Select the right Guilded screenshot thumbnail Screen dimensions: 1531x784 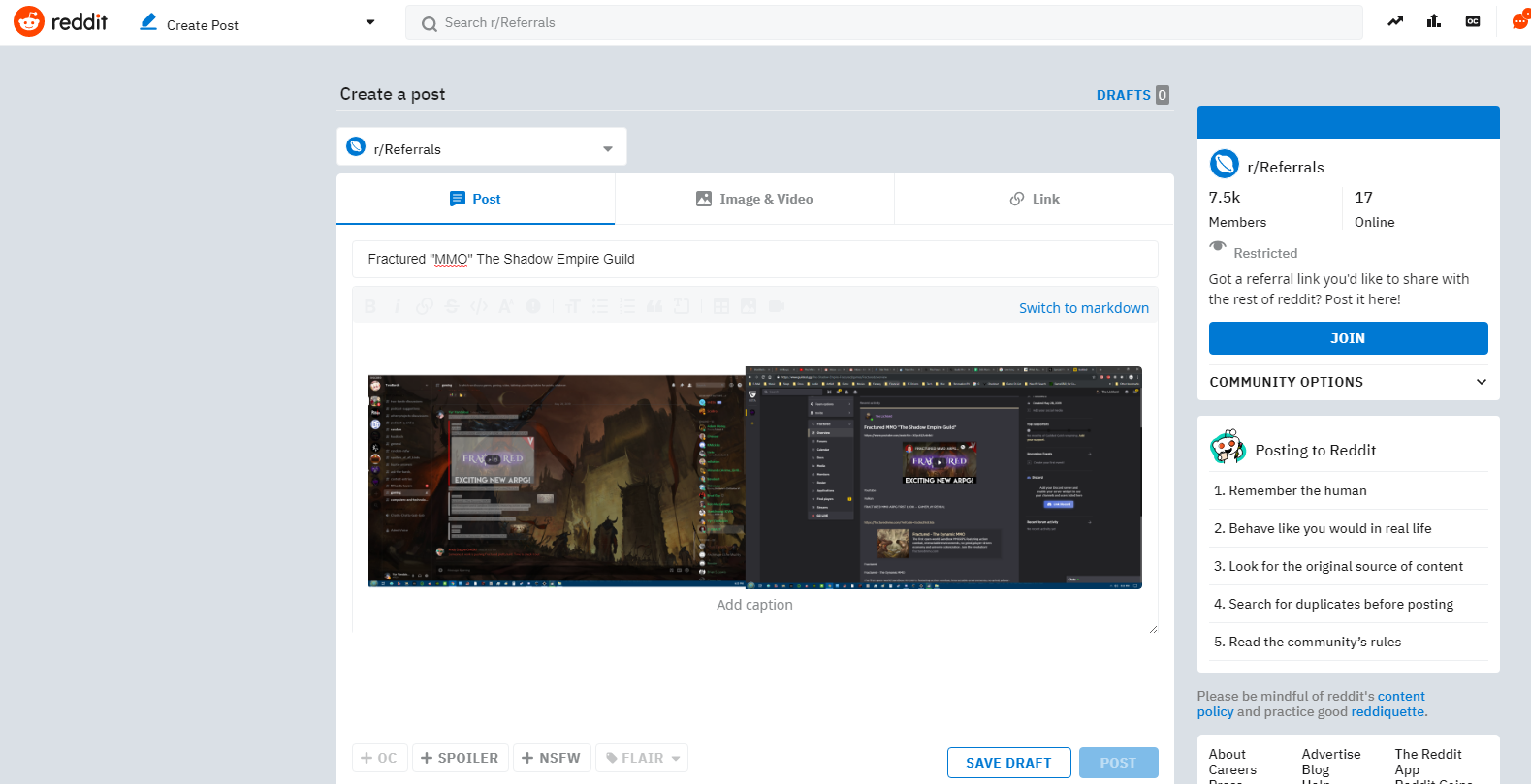click(943, 478)
